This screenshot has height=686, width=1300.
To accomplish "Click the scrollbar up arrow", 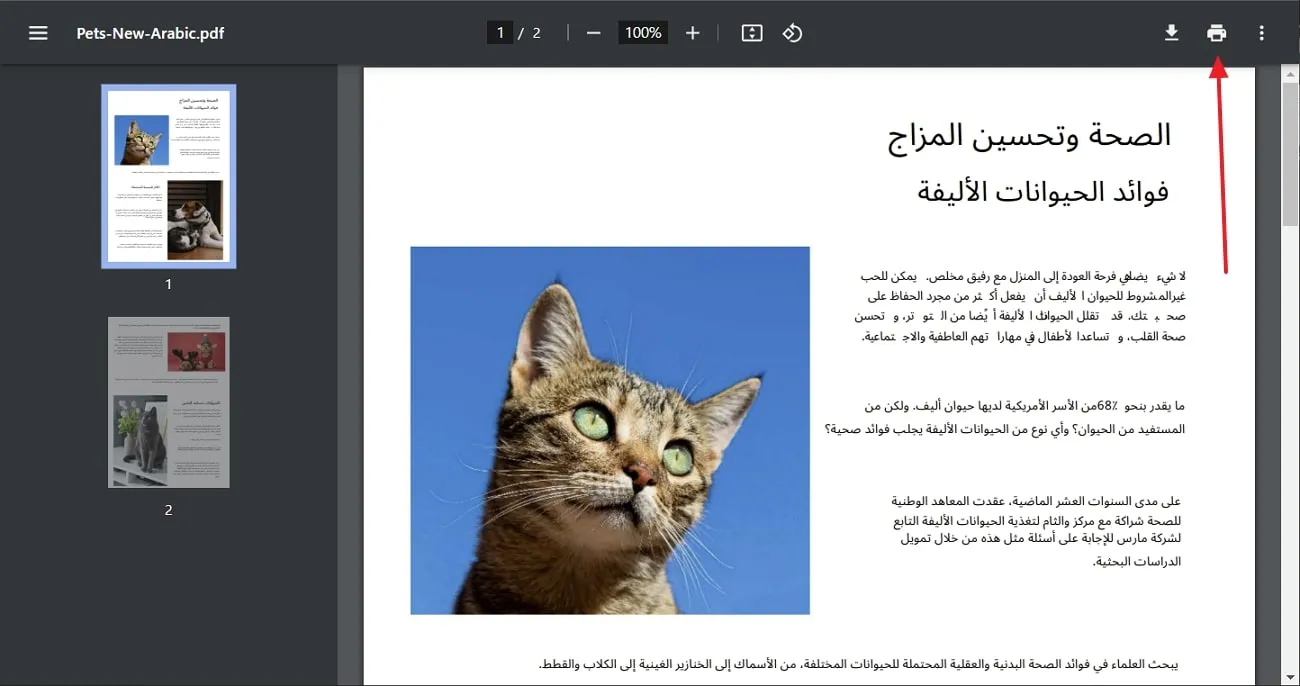I will 1286,74.
